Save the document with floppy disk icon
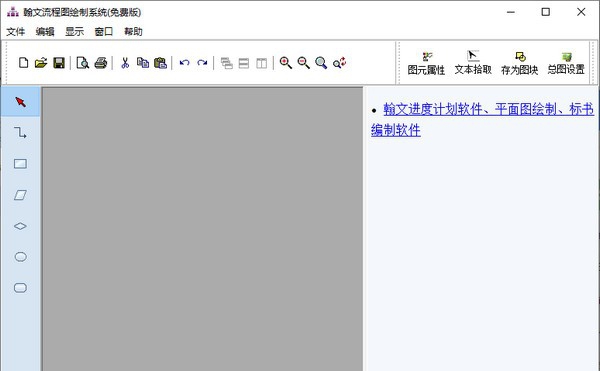This screenshot has width=600, height=371. pos(59,63)
